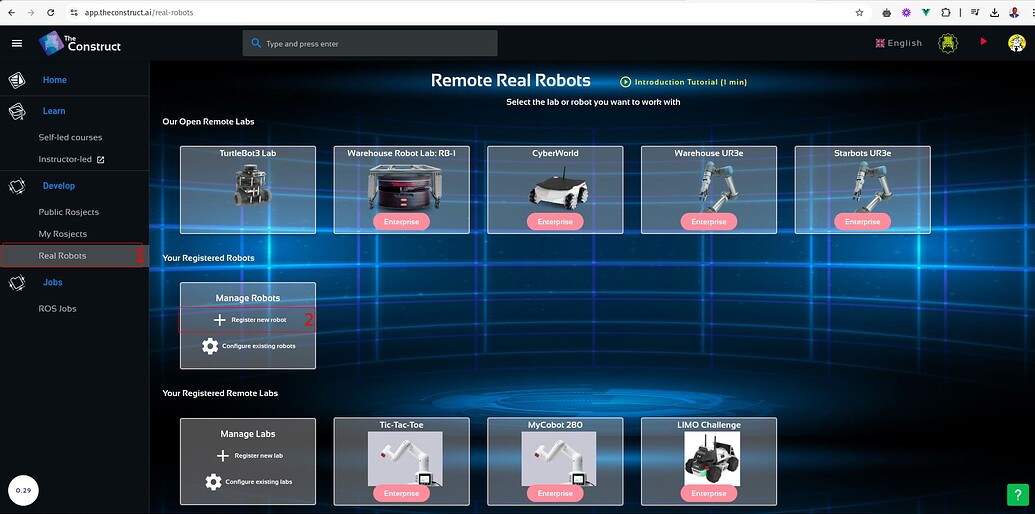Screen dimensions: 1035x514
Task: Open Self-led courses
Action: pyautogui.click(x=71, y=137)
